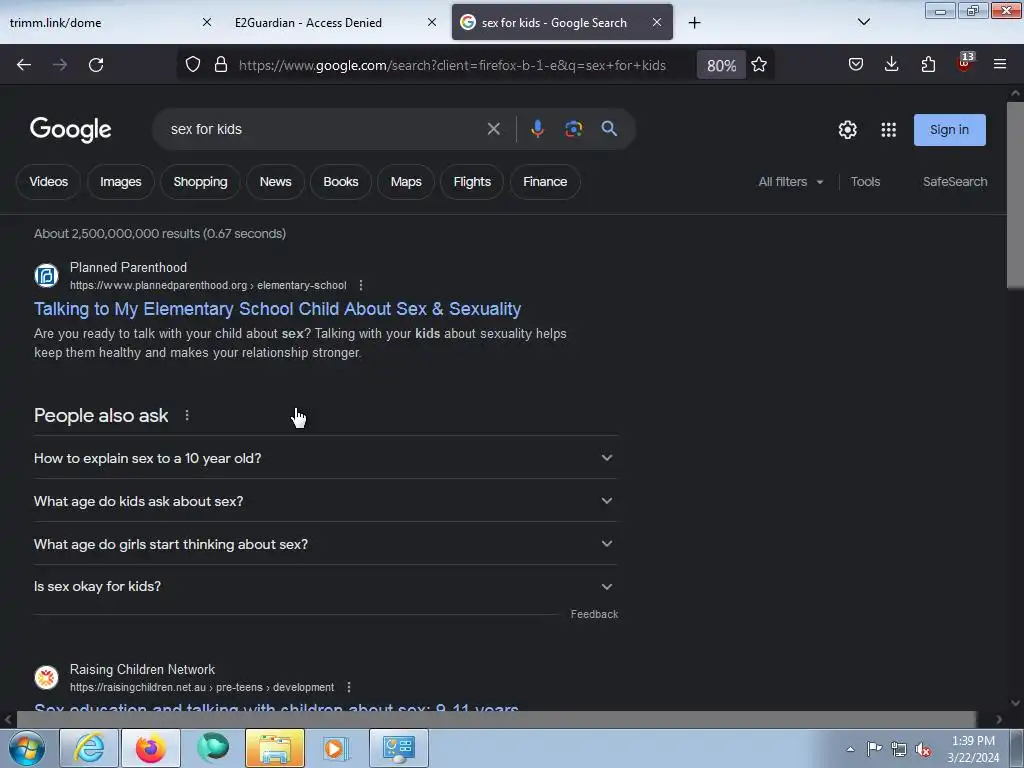Open the Extensions puzzle icon
The image size is (1024, 768).
click(928, 65)
